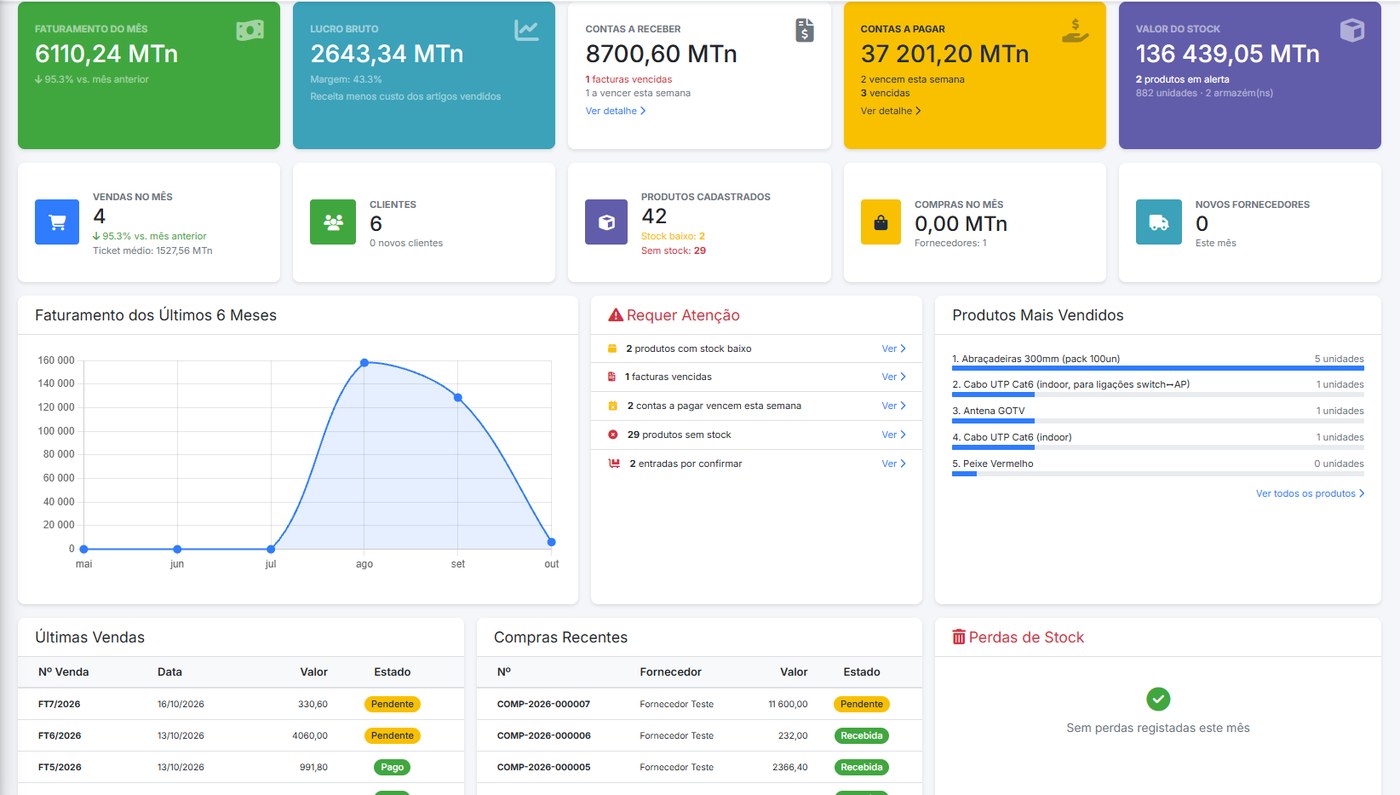Screen dimensions: 1400x795
Task: Follow the Ver todos os produtos link
Action: coord(1310,494)
